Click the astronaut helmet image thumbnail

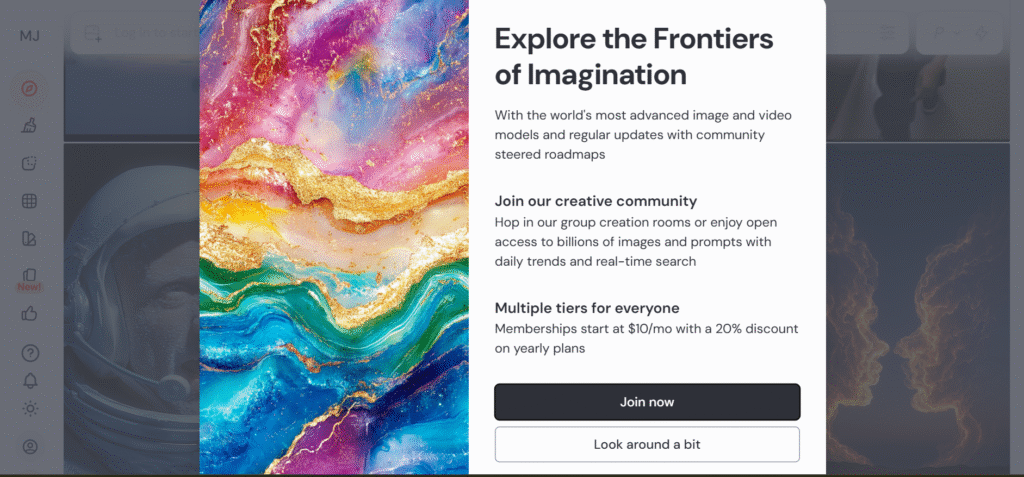[x=132, y=300]
